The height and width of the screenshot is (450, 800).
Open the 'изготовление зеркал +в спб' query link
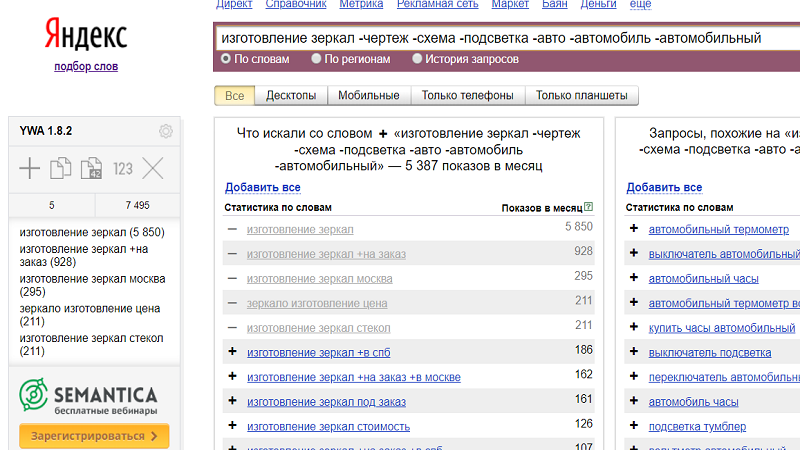click(319, 353)
